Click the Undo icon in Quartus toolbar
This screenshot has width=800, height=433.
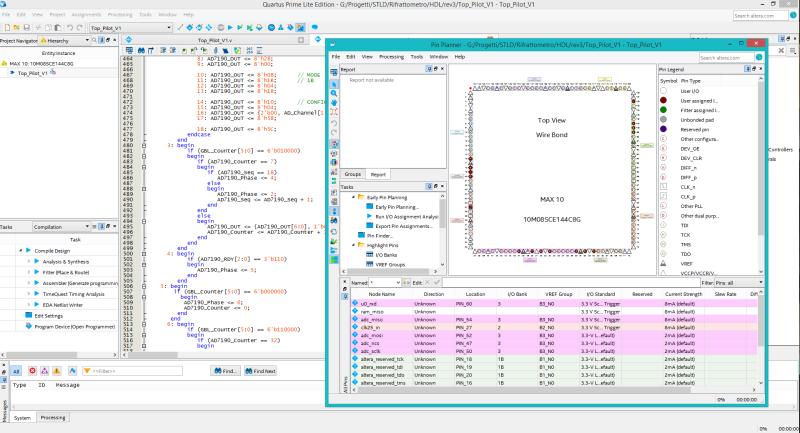click(70, 28)
